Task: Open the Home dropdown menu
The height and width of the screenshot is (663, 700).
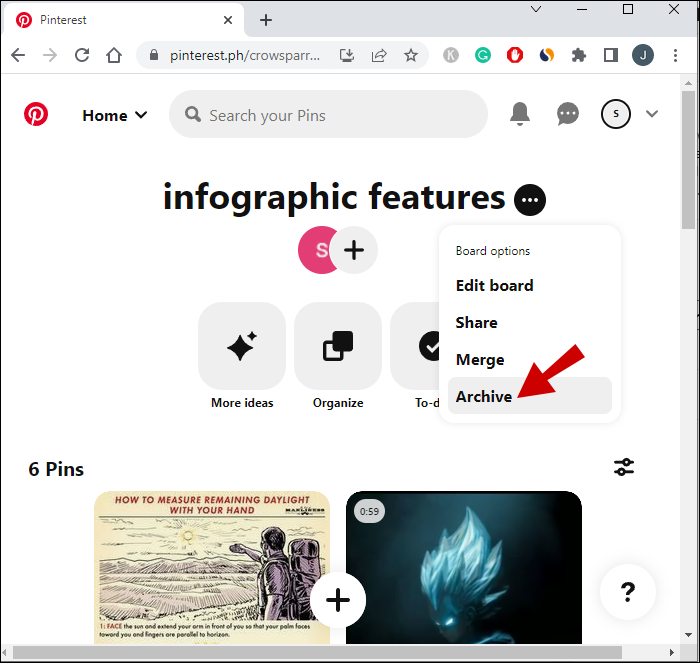Action: click(x=115, y=116)
